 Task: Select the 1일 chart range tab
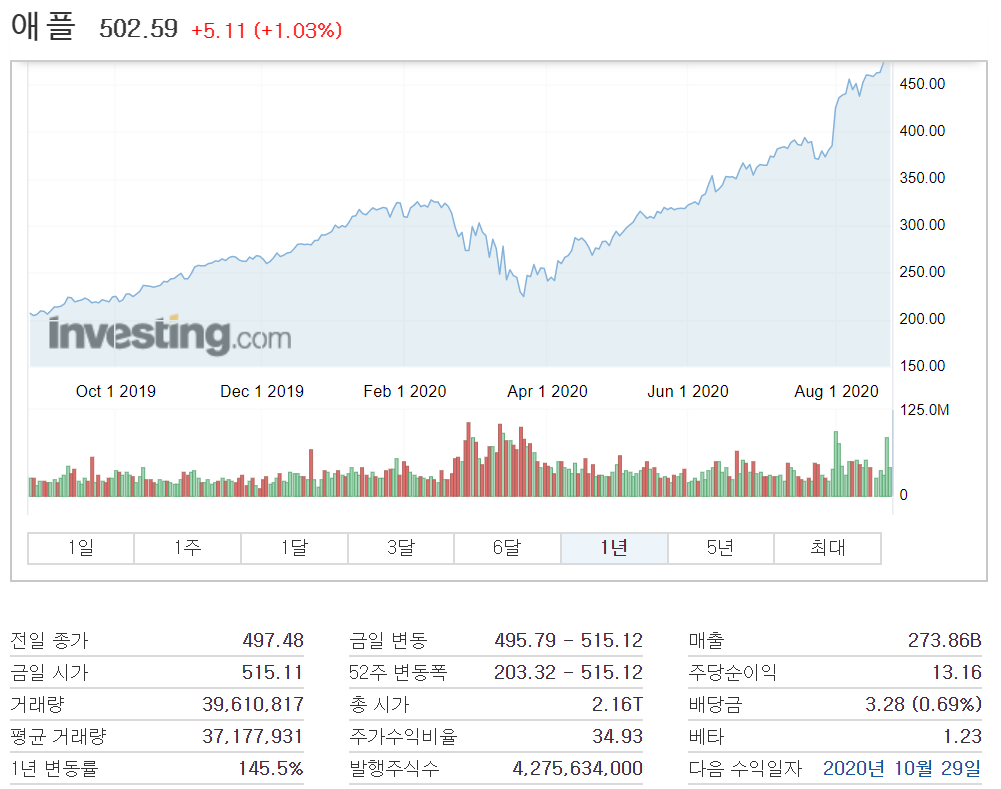pos(81,548)
